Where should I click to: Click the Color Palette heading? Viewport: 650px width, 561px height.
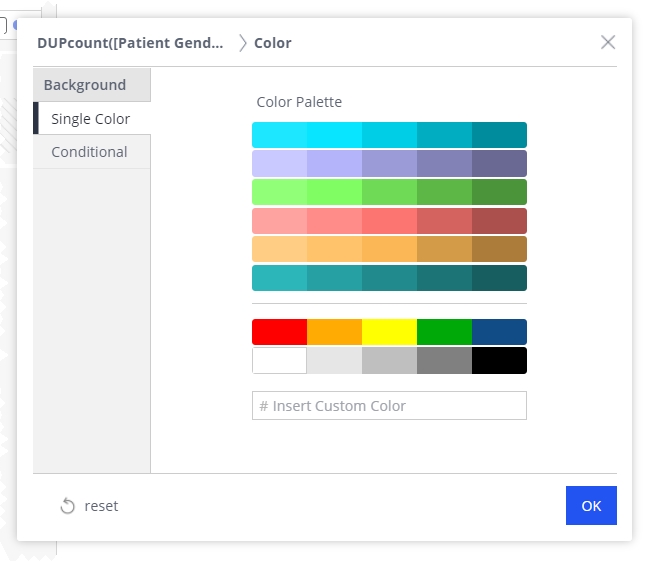pos(299,102)
